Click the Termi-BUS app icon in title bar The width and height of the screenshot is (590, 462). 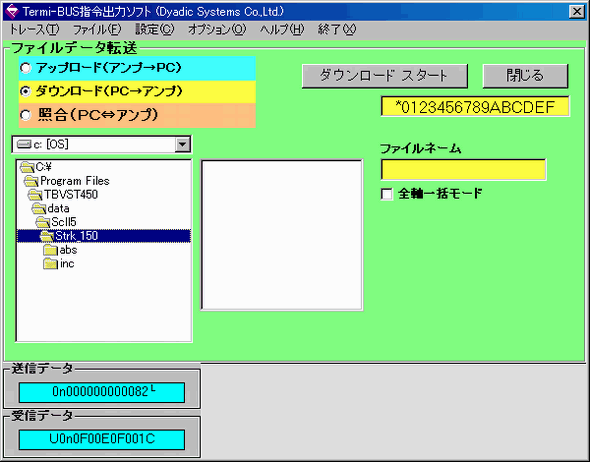tap(12, 12)
